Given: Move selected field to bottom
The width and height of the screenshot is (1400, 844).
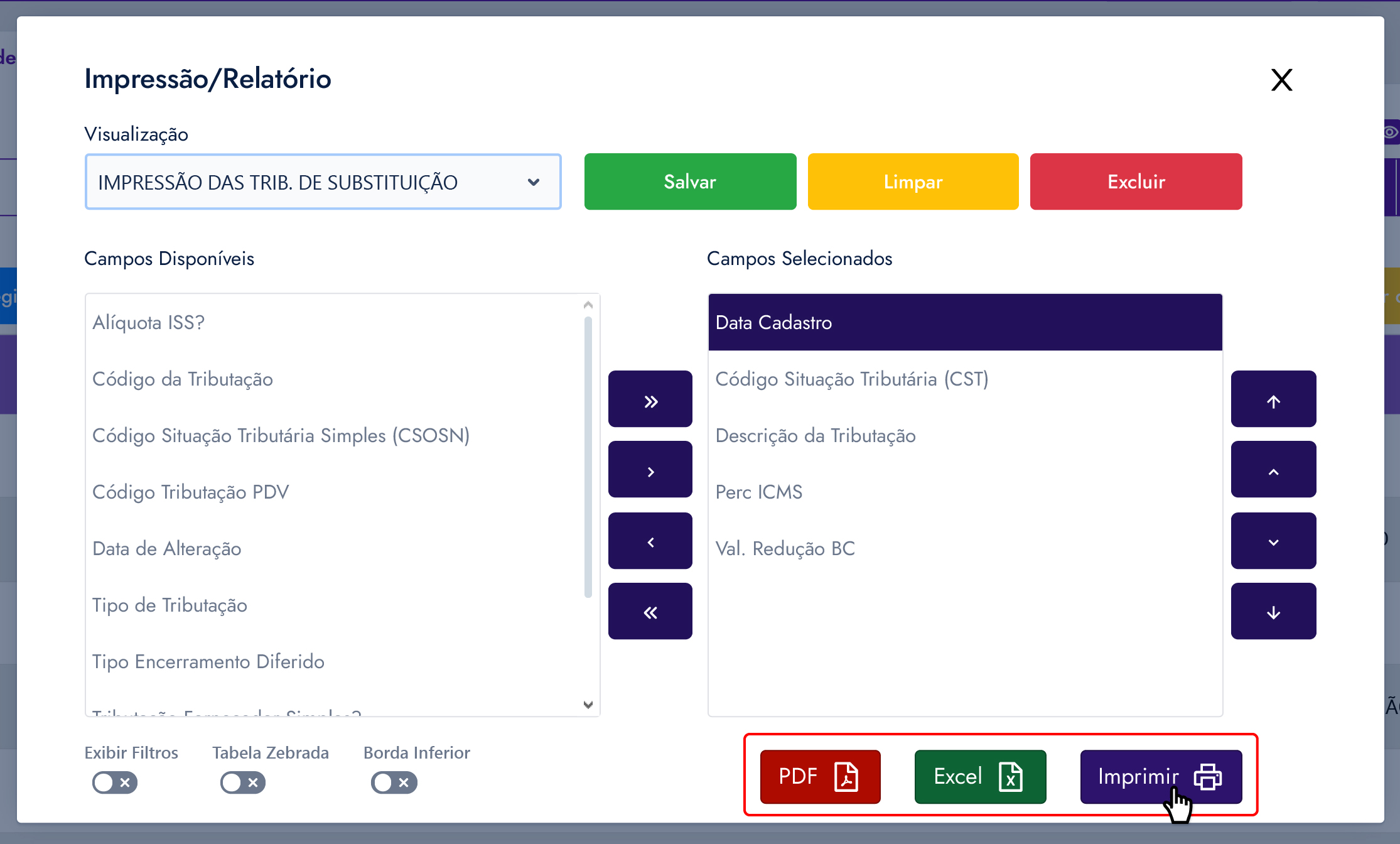Looking at the screenshot, I should tap(1273, 612).
